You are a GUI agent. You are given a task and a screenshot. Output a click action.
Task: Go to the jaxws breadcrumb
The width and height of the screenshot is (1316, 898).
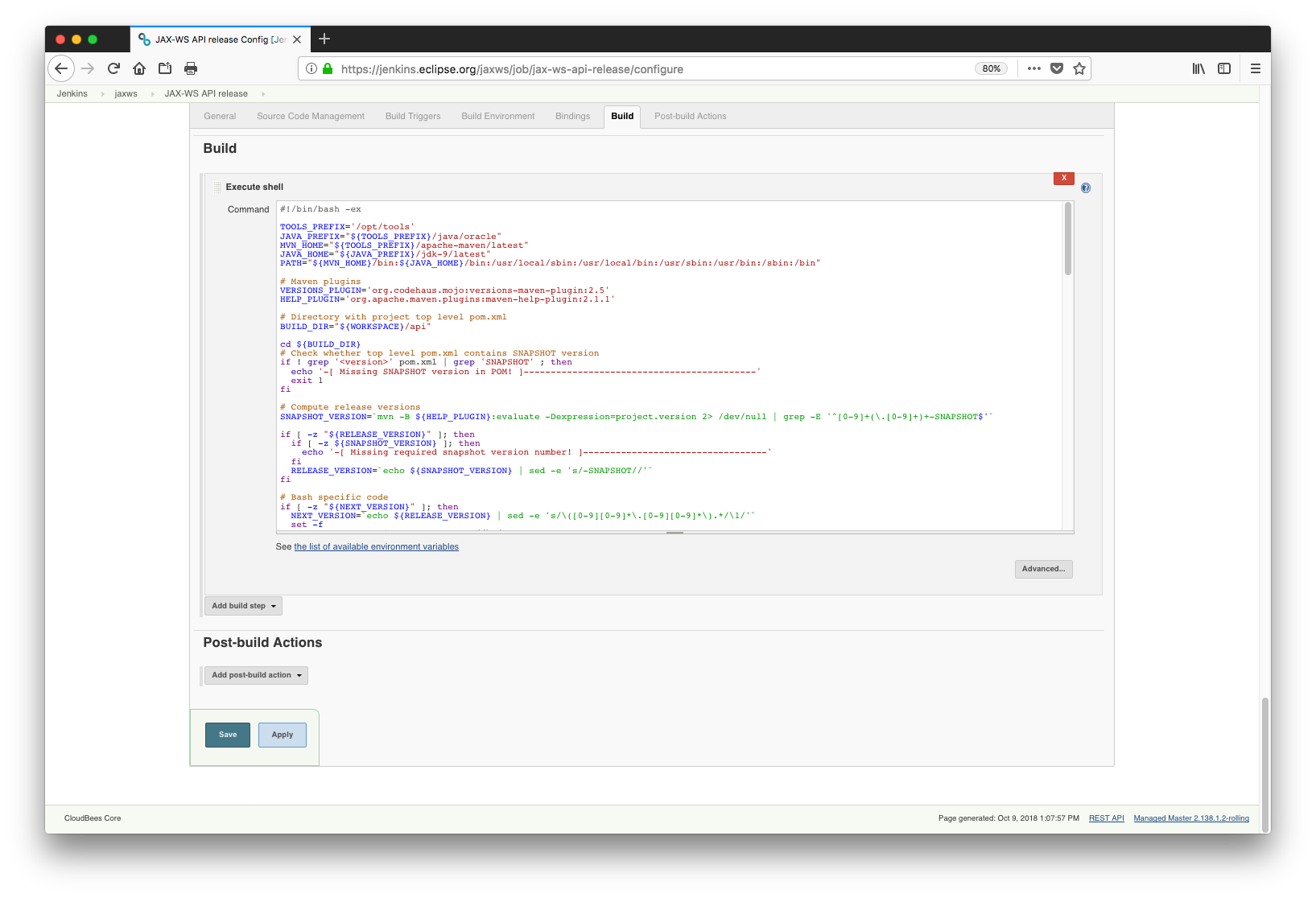(126, 94)
